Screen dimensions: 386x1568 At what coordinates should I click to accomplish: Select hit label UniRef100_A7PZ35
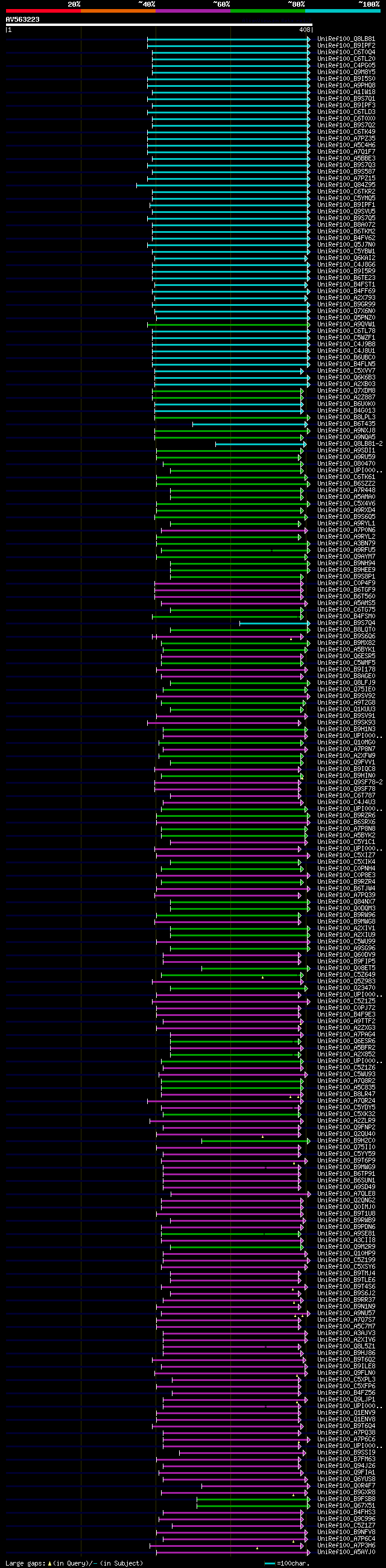(x=346, y=139)
